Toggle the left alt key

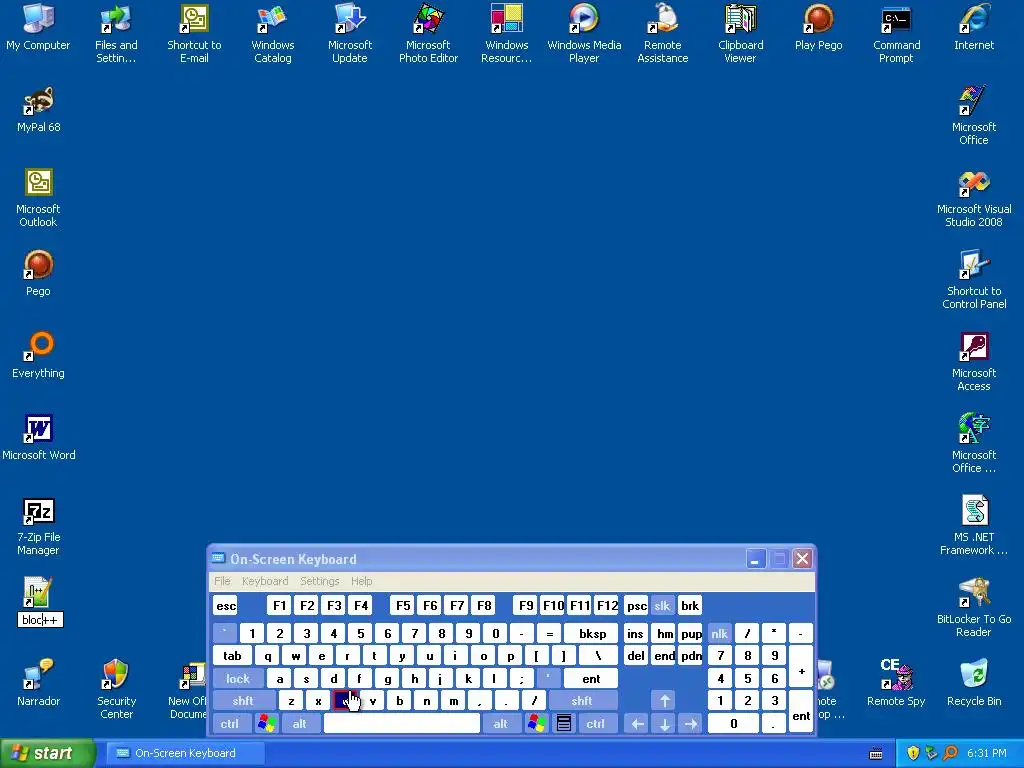click(300, 724)
